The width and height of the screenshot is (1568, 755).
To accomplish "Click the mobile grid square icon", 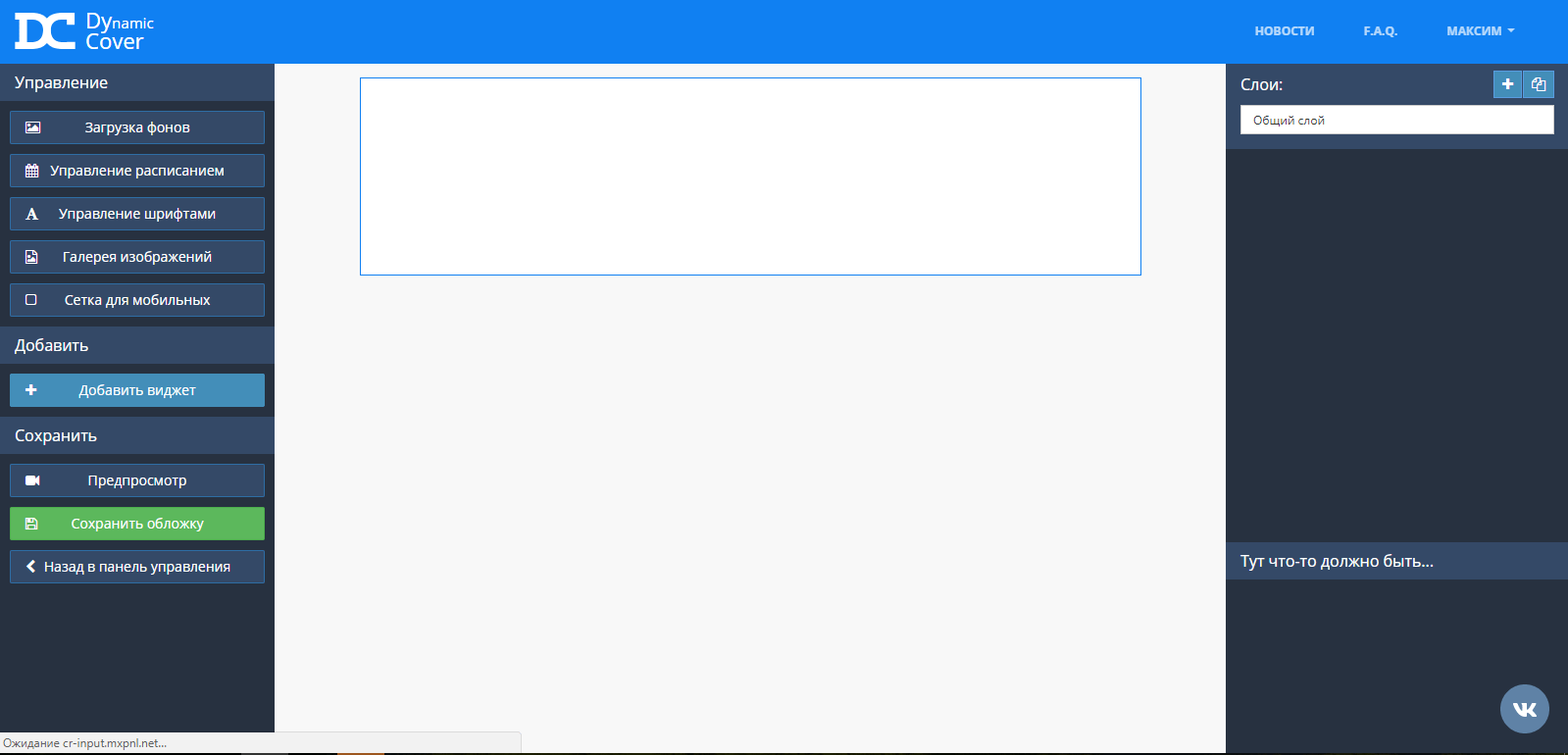I will click(x=31, y=300).
